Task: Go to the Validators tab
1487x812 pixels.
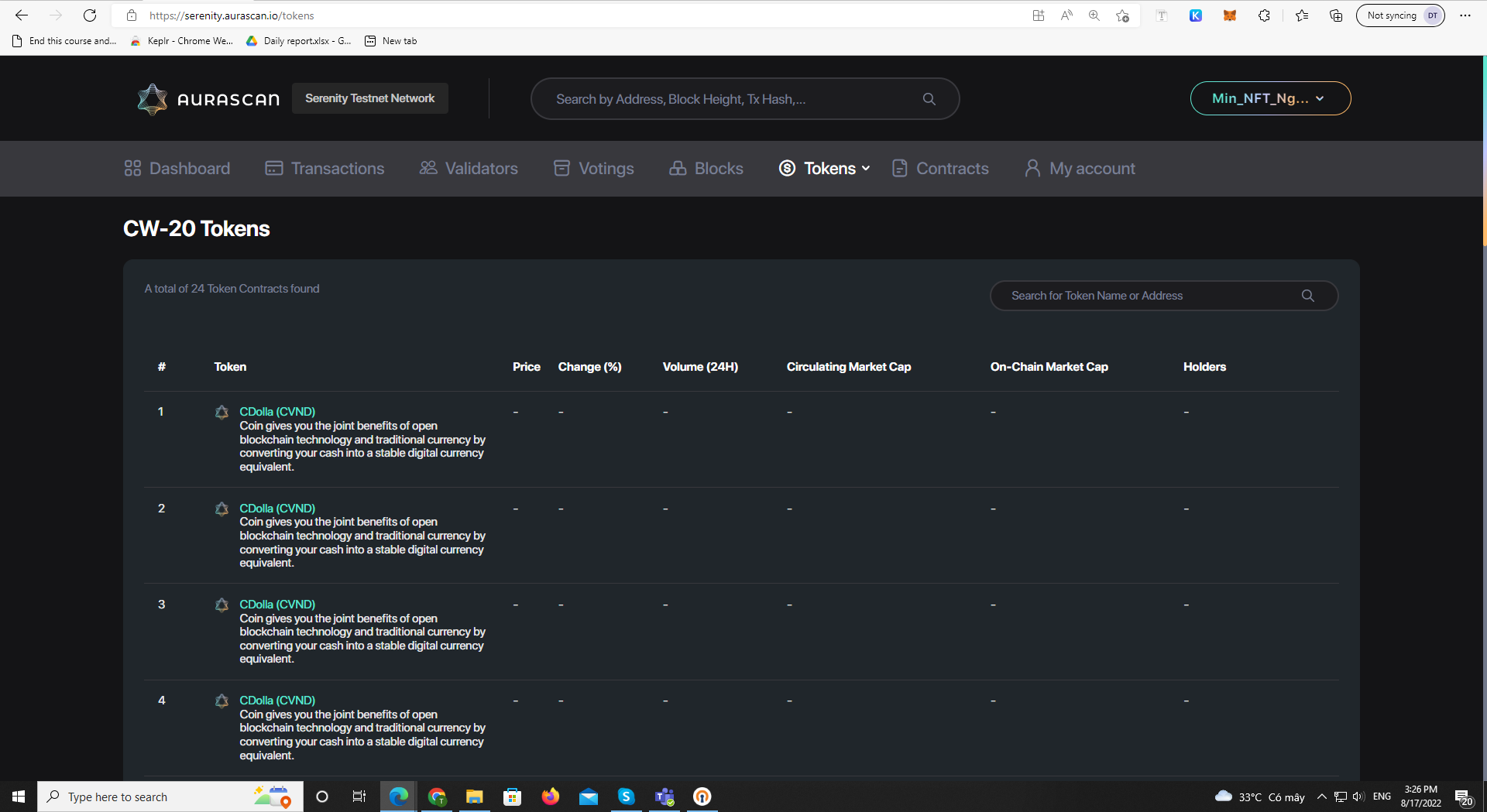Action: tap(469, 168)
